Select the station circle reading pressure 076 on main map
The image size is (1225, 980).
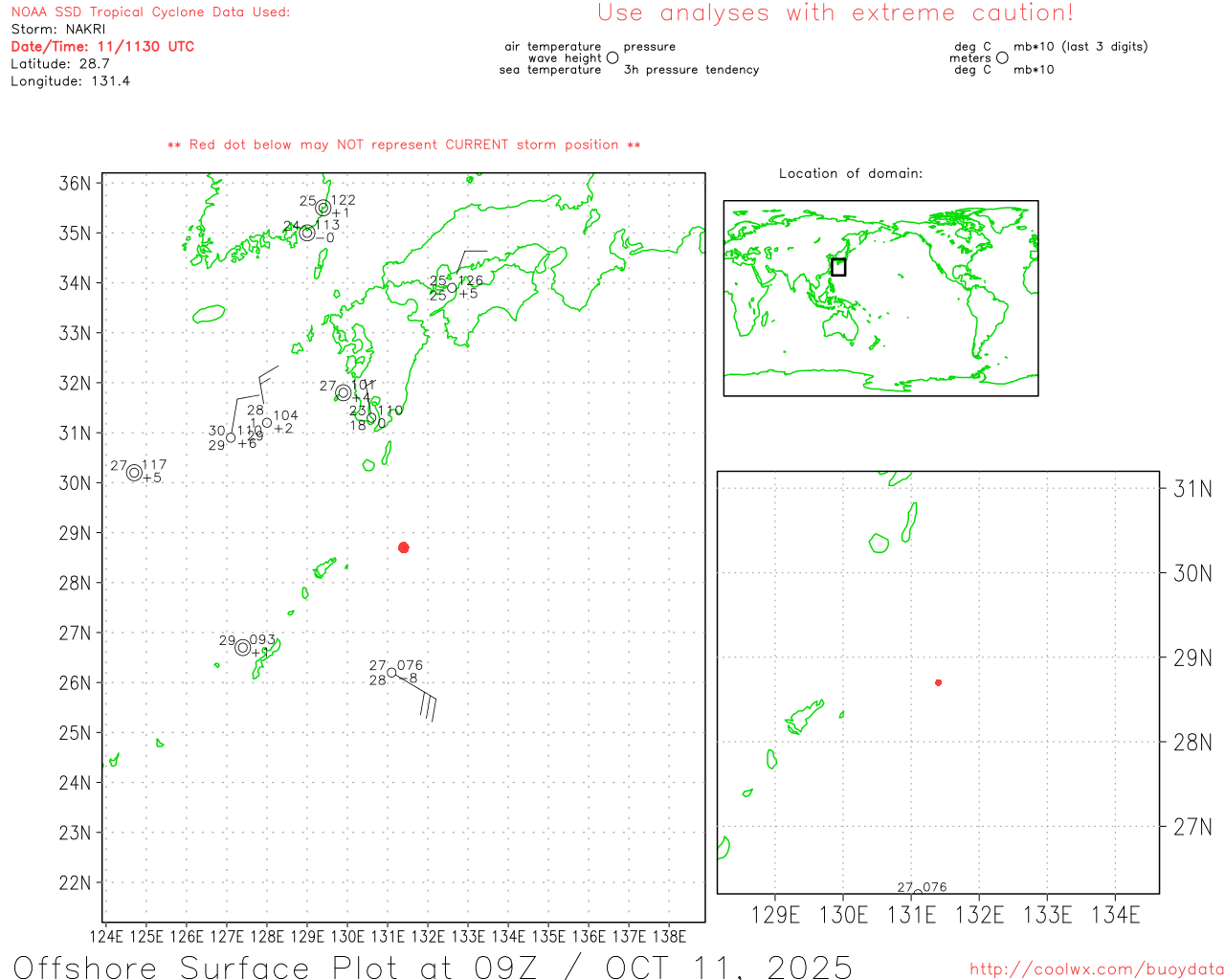coord(391,673)
